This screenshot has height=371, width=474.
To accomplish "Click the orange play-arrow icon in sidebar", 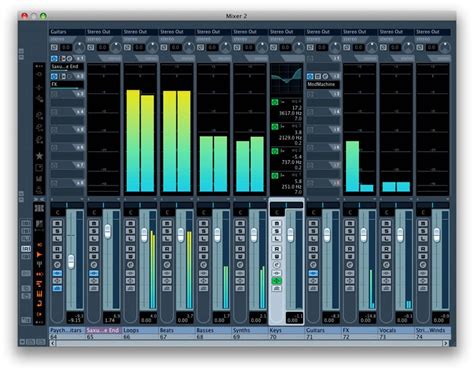I will click(39, 255).
